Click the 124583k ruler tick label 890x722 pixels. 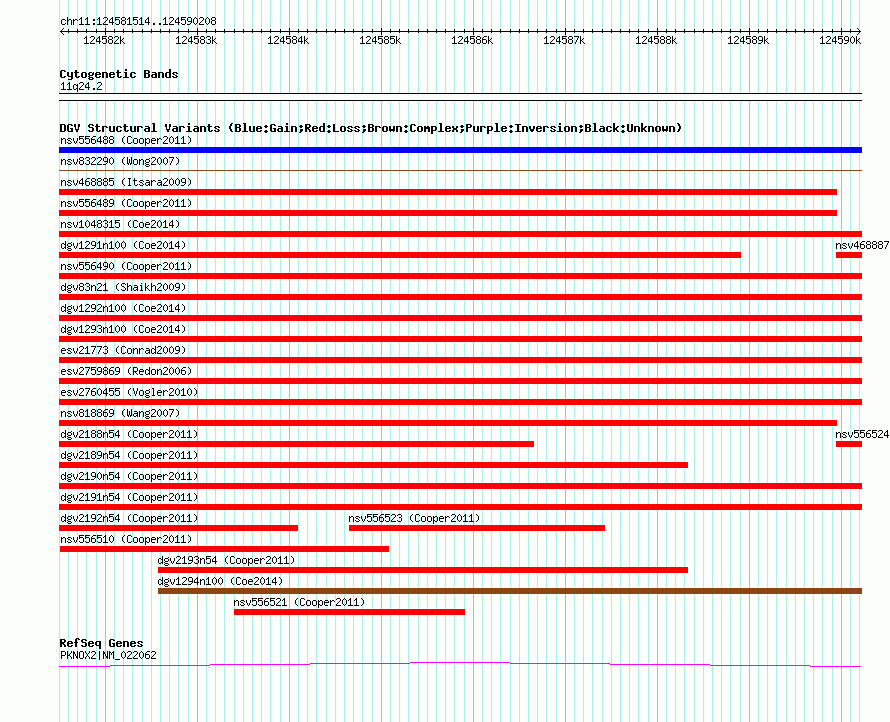pyautogui.click(x=196, y=40)
